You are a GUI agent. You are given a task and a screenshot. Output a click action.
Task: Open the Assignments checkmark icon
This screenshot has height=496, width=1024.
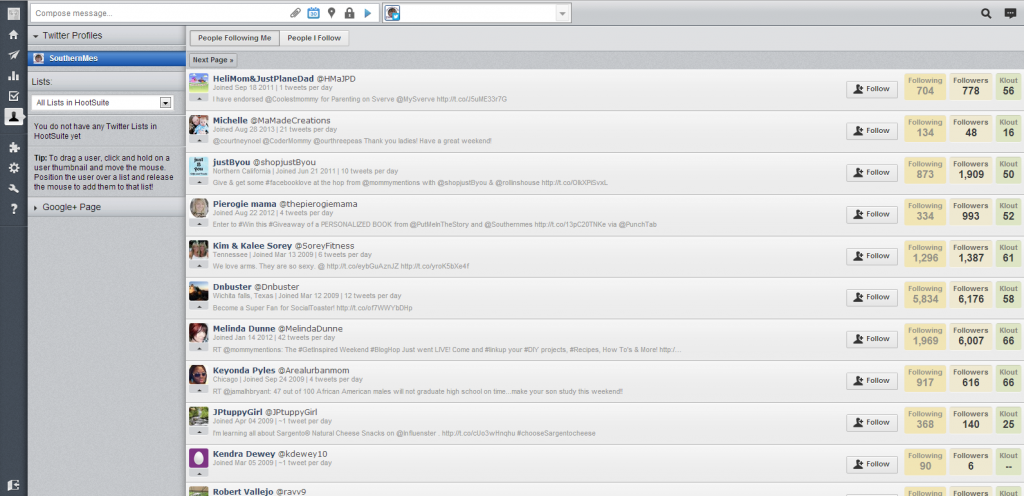coord(13,96)
